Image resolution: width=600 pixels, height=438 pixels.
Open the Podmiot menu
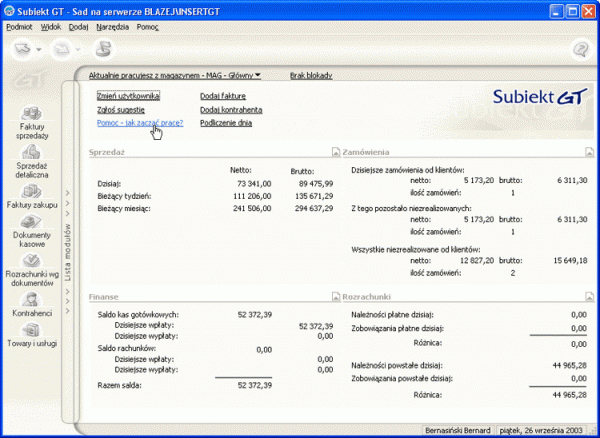[x=19, y=27]
